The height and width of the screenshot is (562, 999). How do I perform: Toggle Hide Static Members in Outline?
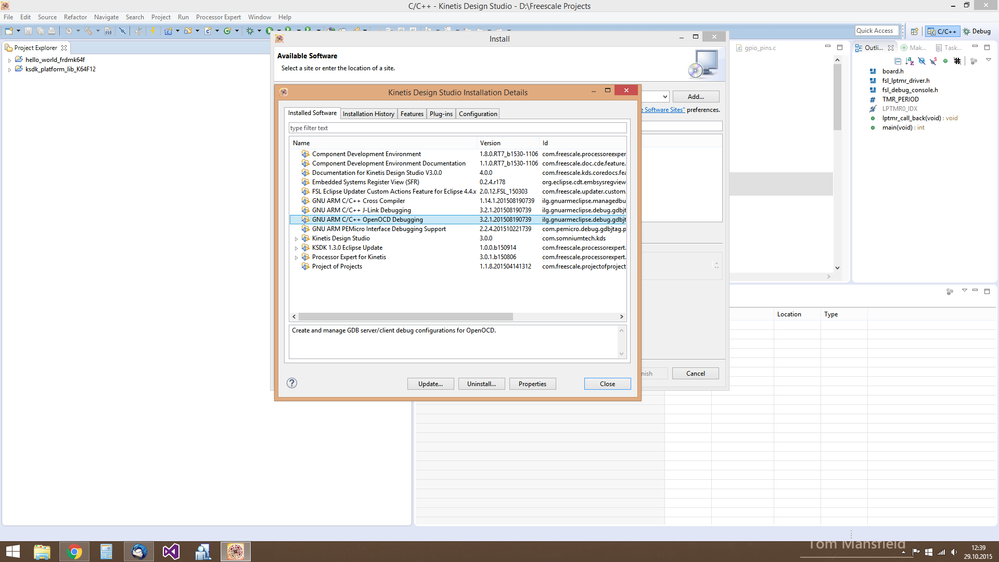click(x=933, y=61)
